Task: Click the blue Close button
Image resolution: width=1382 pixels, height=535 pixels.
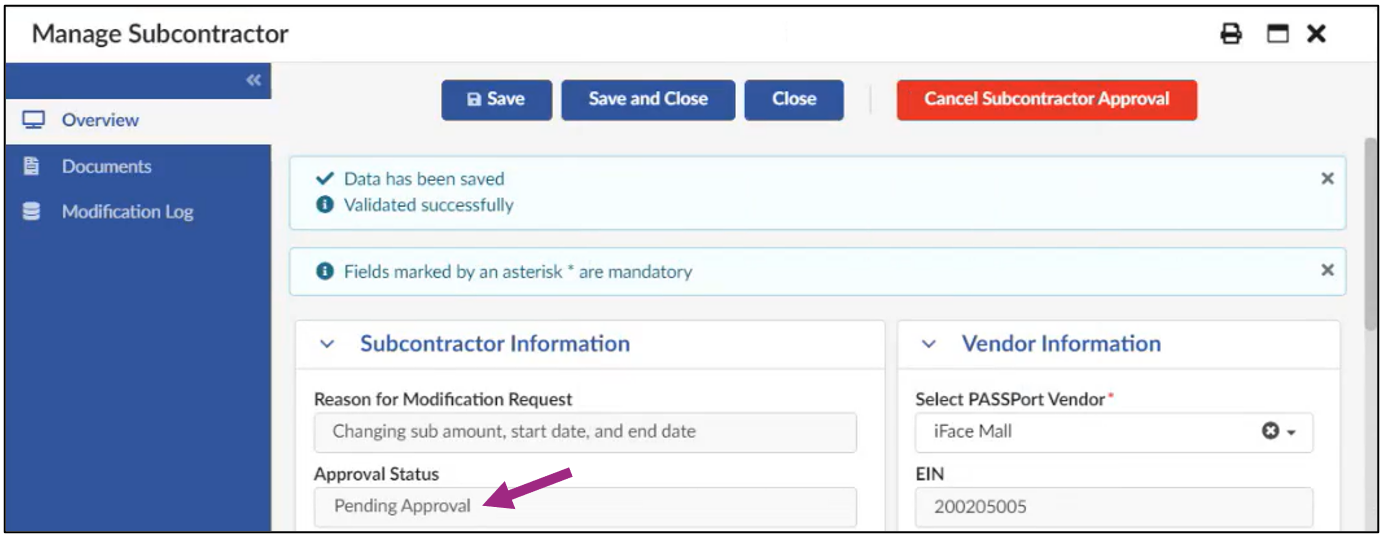Action: (x=794, y=99)
